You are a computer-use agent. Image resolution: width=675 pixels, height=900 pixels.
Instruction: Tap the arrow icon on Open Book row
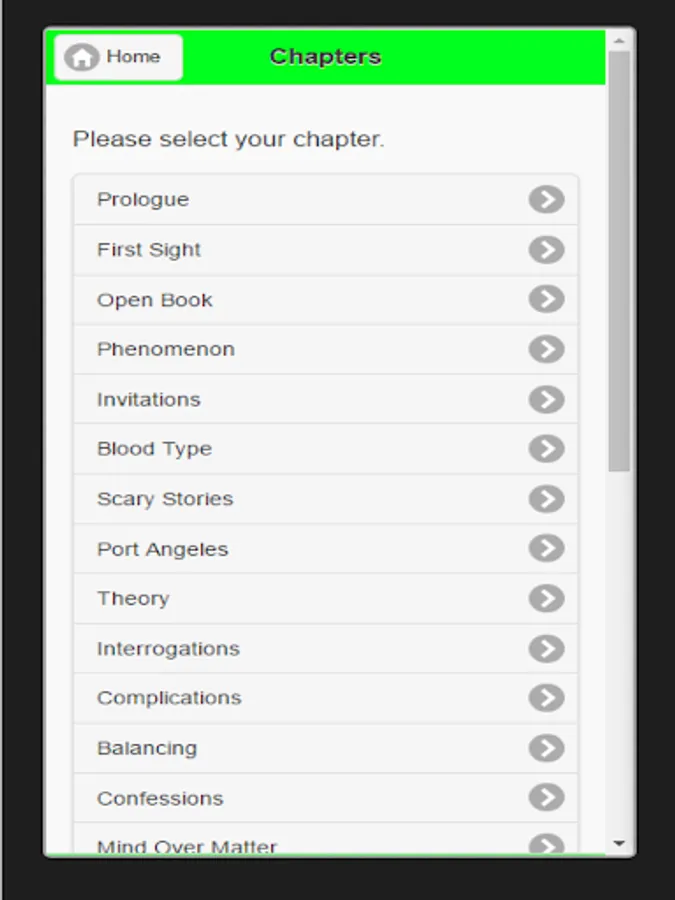546,299
